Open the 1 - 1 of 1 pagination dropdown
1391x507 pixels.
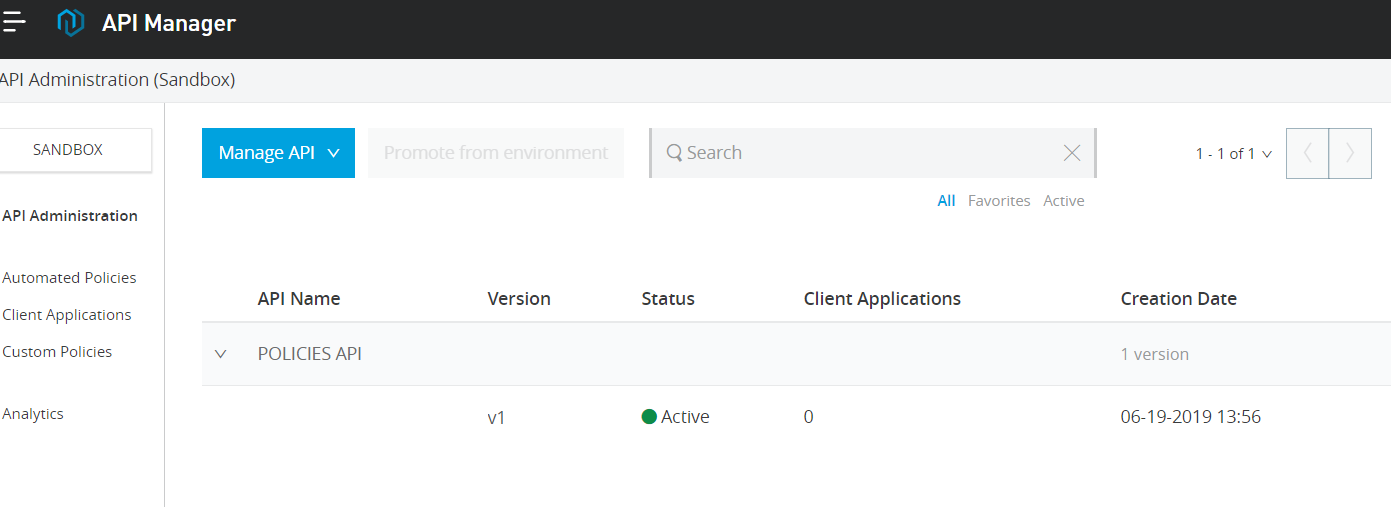point(1233,154)
